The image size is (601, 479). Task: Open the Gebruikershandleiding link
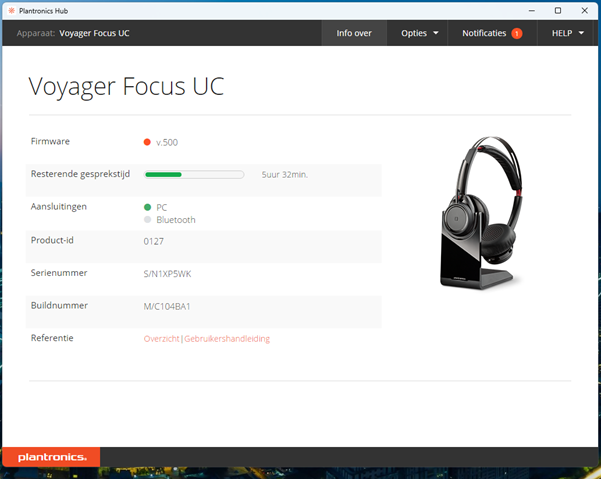click(x=227, y=339)
